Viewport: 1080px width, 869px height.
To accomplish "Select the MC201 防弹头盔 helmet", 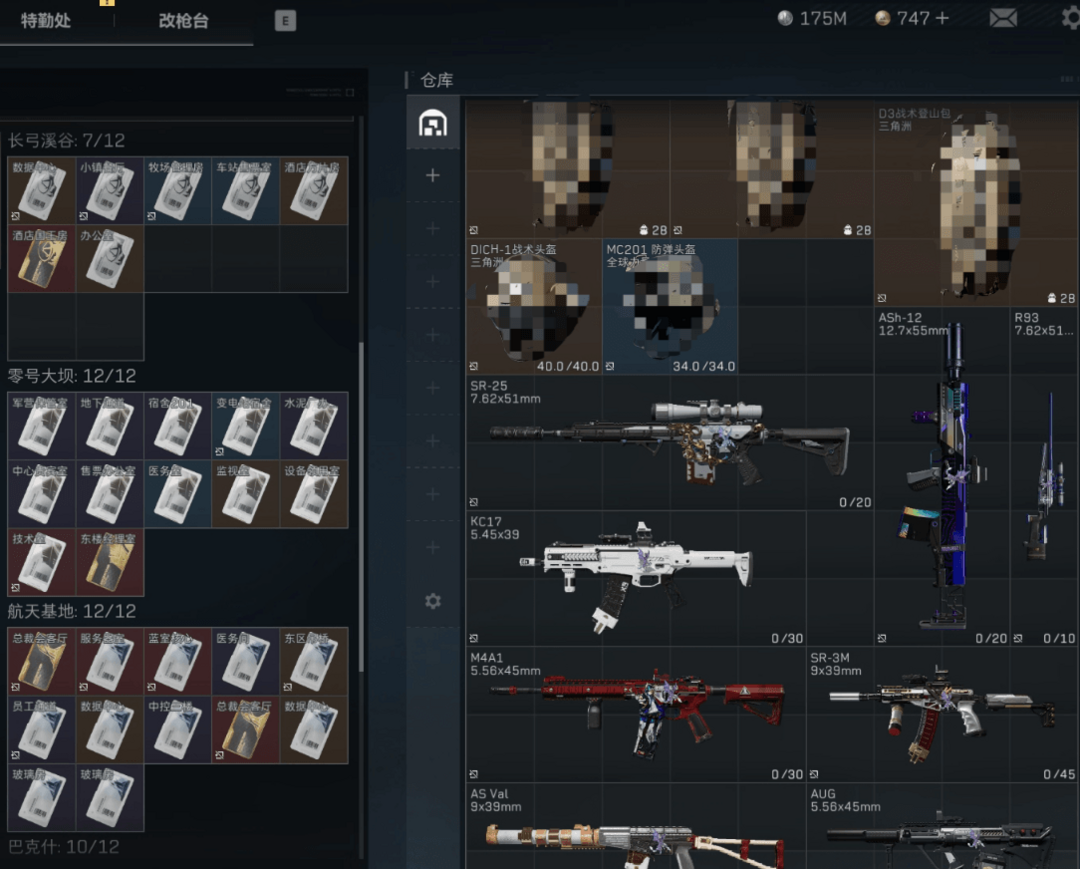I will 670,306.
